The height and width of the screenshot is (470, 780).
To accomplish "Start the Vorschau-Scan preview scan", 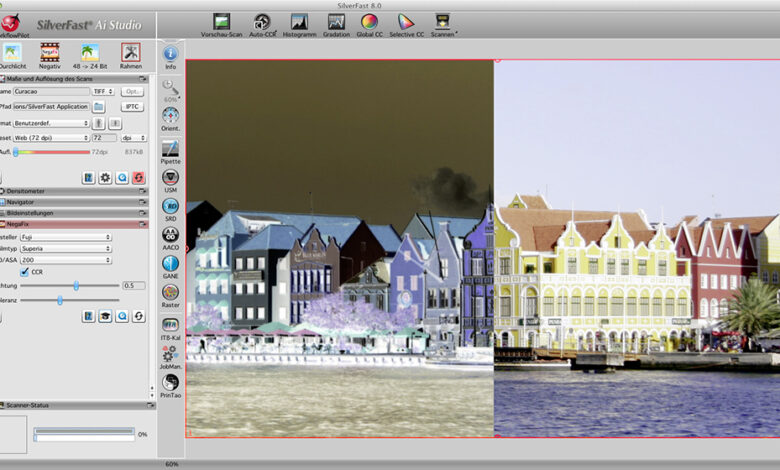I will 221,21.
